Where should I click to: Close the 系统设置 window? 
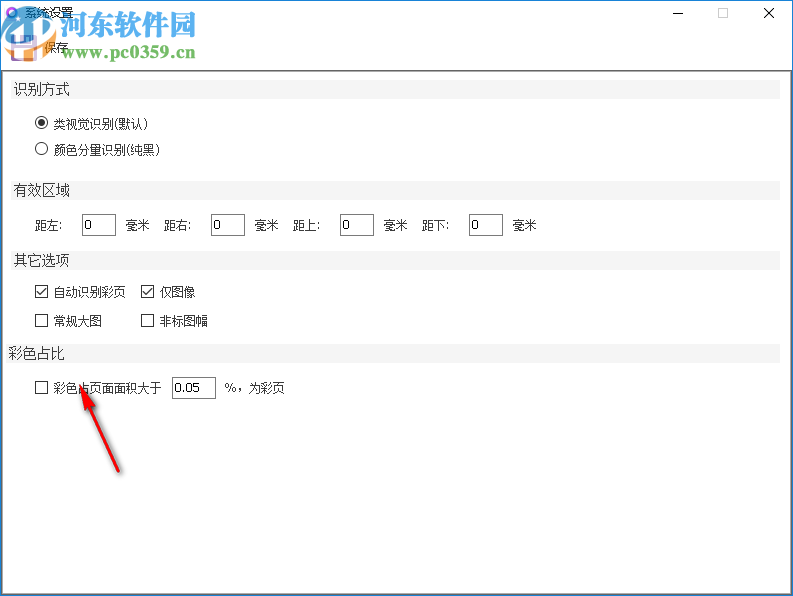pyautogui.click(x=769, y=13)
